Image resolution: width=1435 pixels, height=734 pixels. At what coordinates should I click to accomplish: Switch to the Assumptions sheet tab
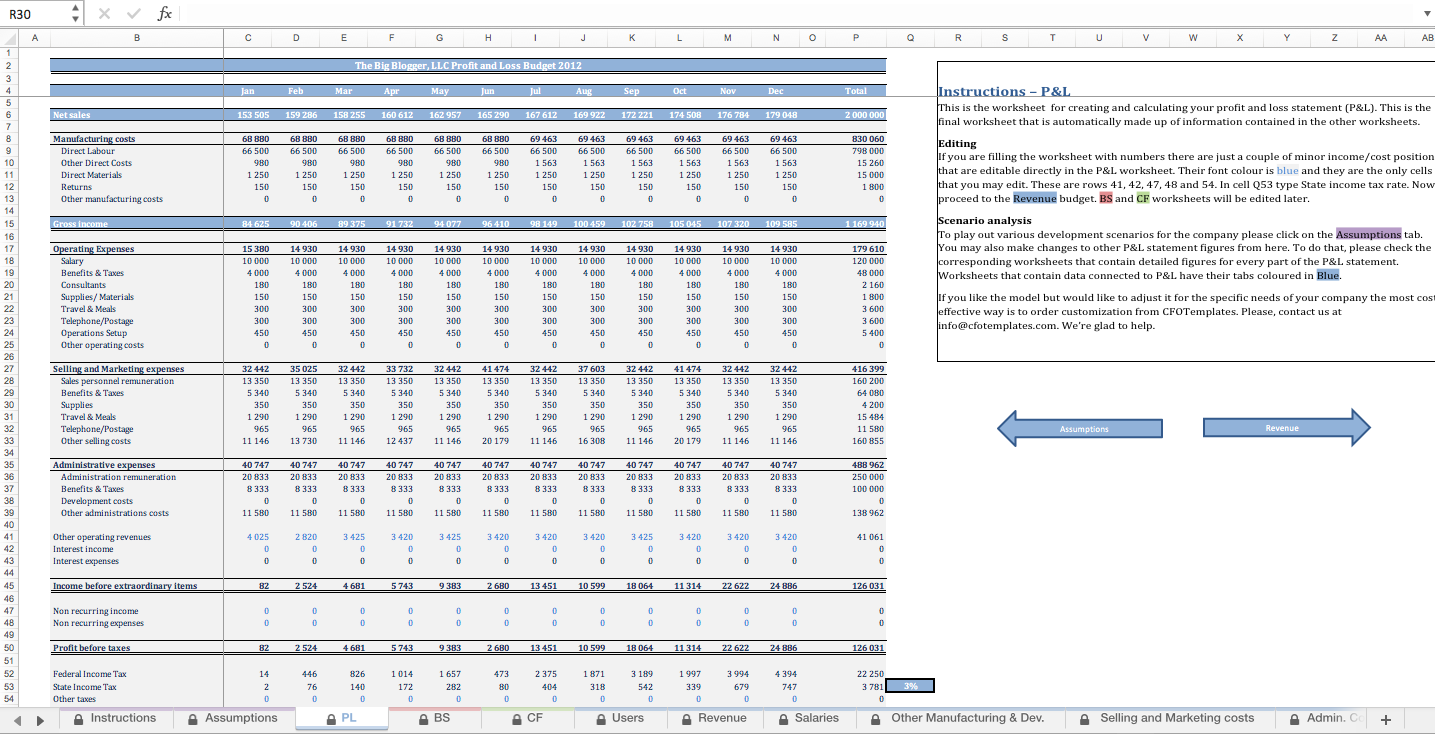tap(232, 718)
